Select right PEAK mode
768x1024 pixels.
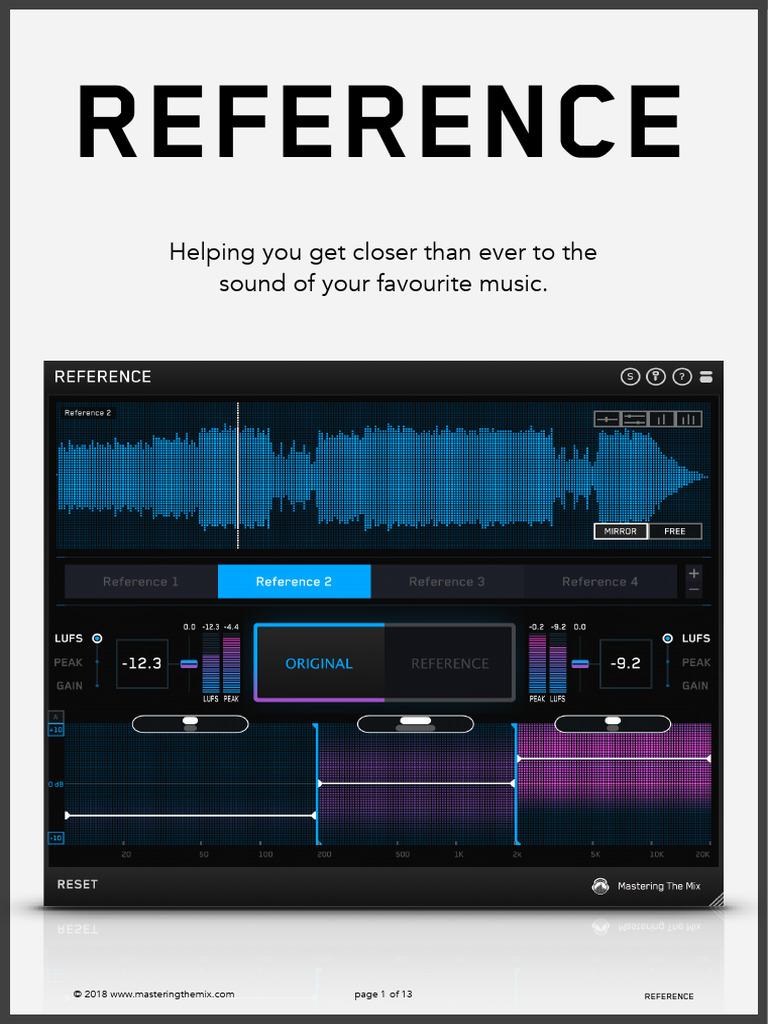696,662
